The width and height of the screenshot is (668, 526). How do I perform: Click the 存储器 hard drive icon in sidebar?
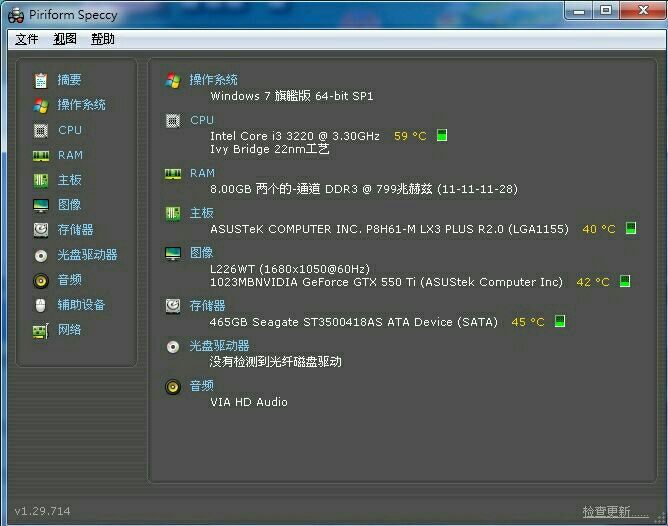(x=41, y=230)
